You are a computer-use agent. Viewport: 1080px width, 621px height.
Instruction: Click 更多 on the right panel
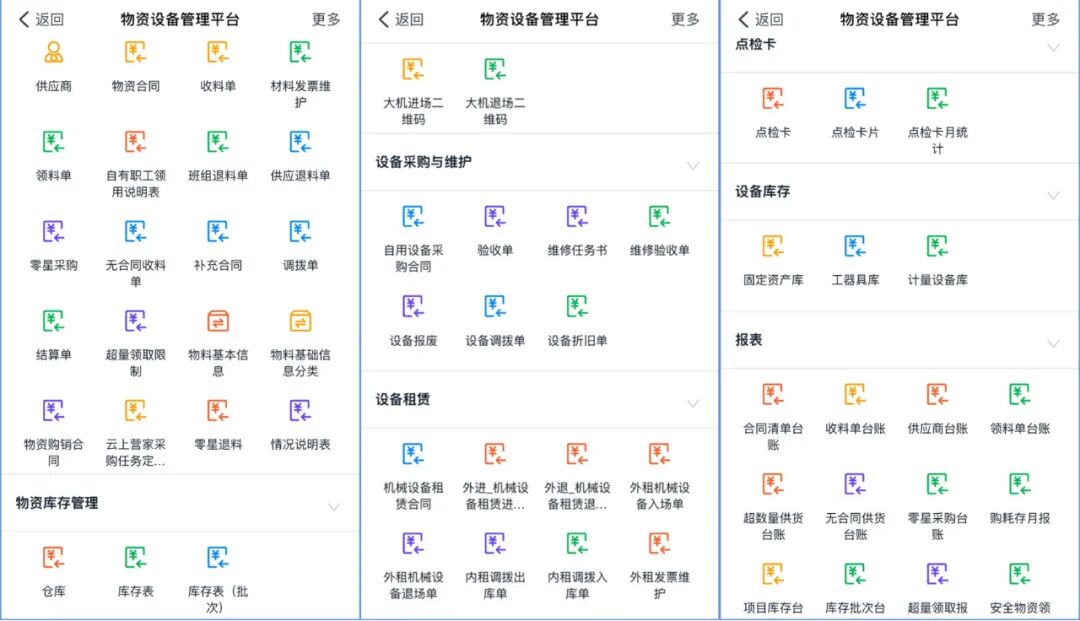[x=1045, y=19]
